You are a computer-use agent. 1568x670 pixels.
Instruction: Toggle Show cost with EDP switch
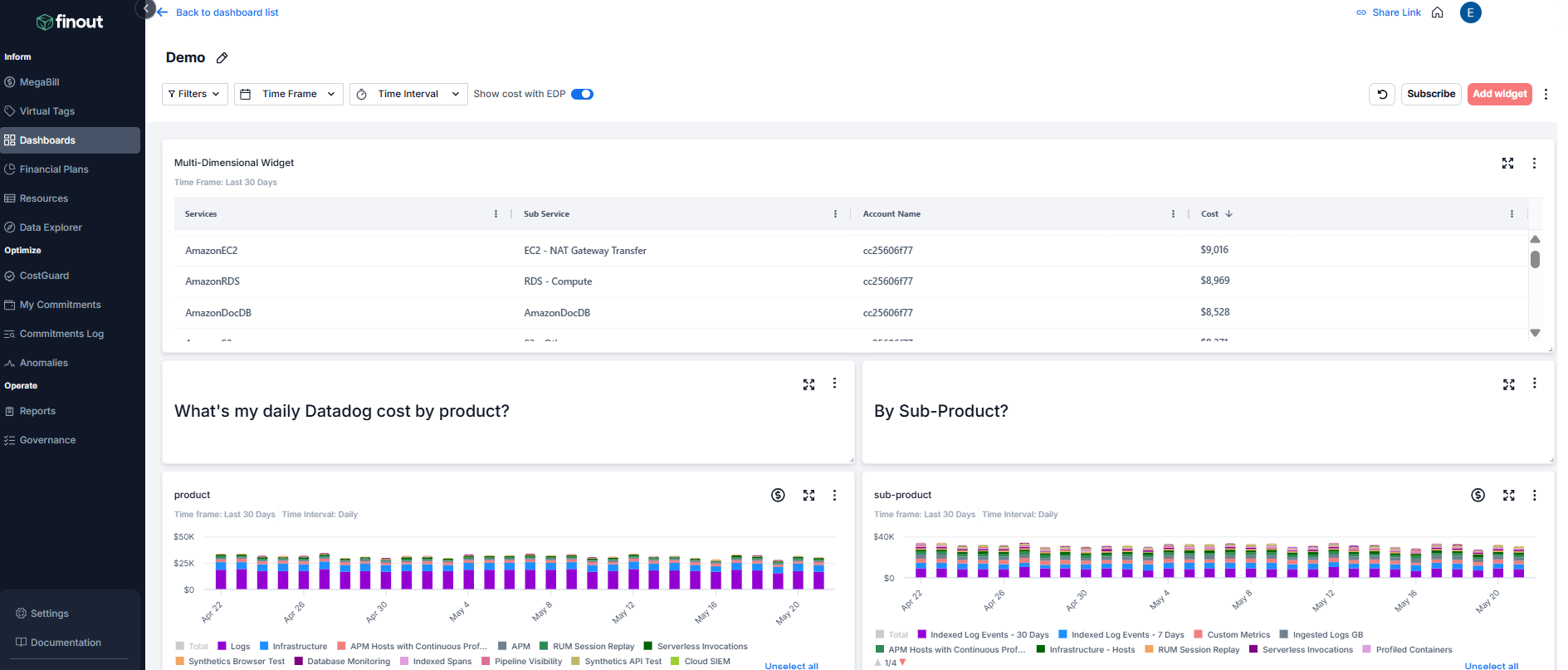tap(582, 94)
